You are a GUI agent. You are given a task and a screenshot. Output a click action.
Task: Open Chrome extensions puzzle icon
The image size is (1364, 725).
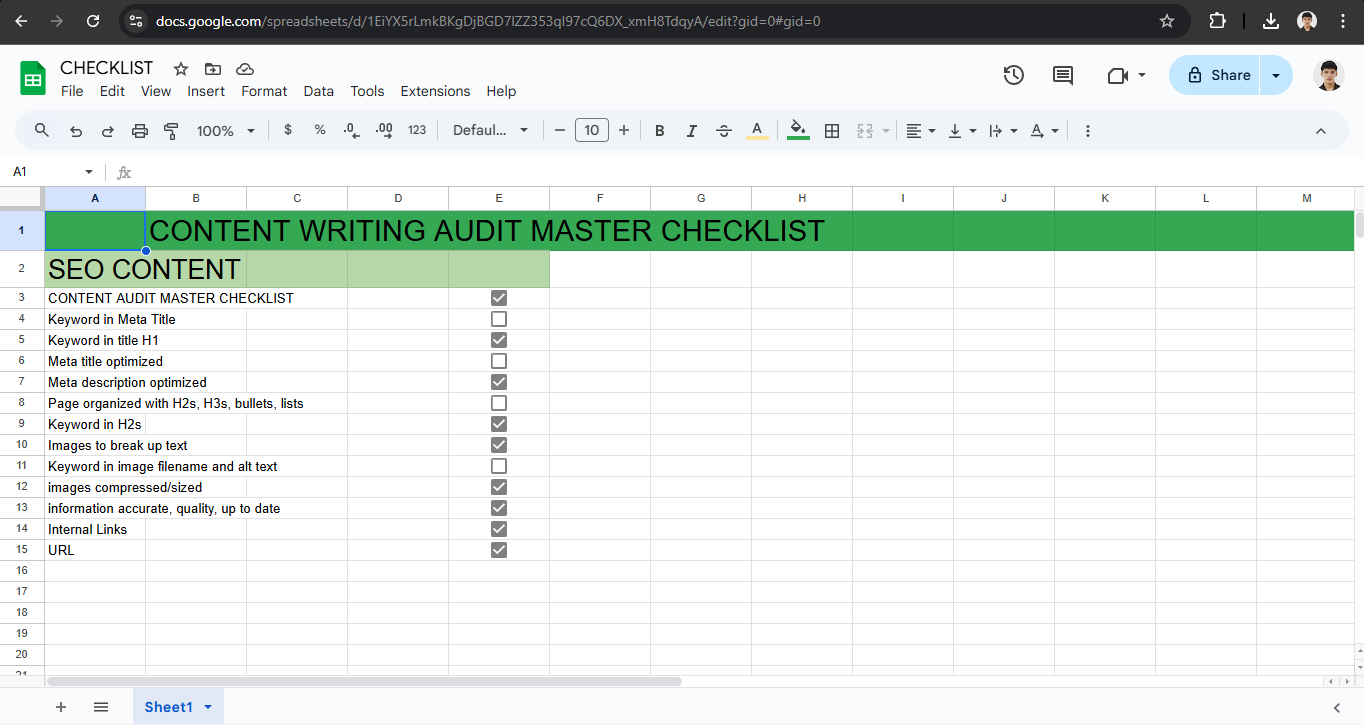point(1218,21)
